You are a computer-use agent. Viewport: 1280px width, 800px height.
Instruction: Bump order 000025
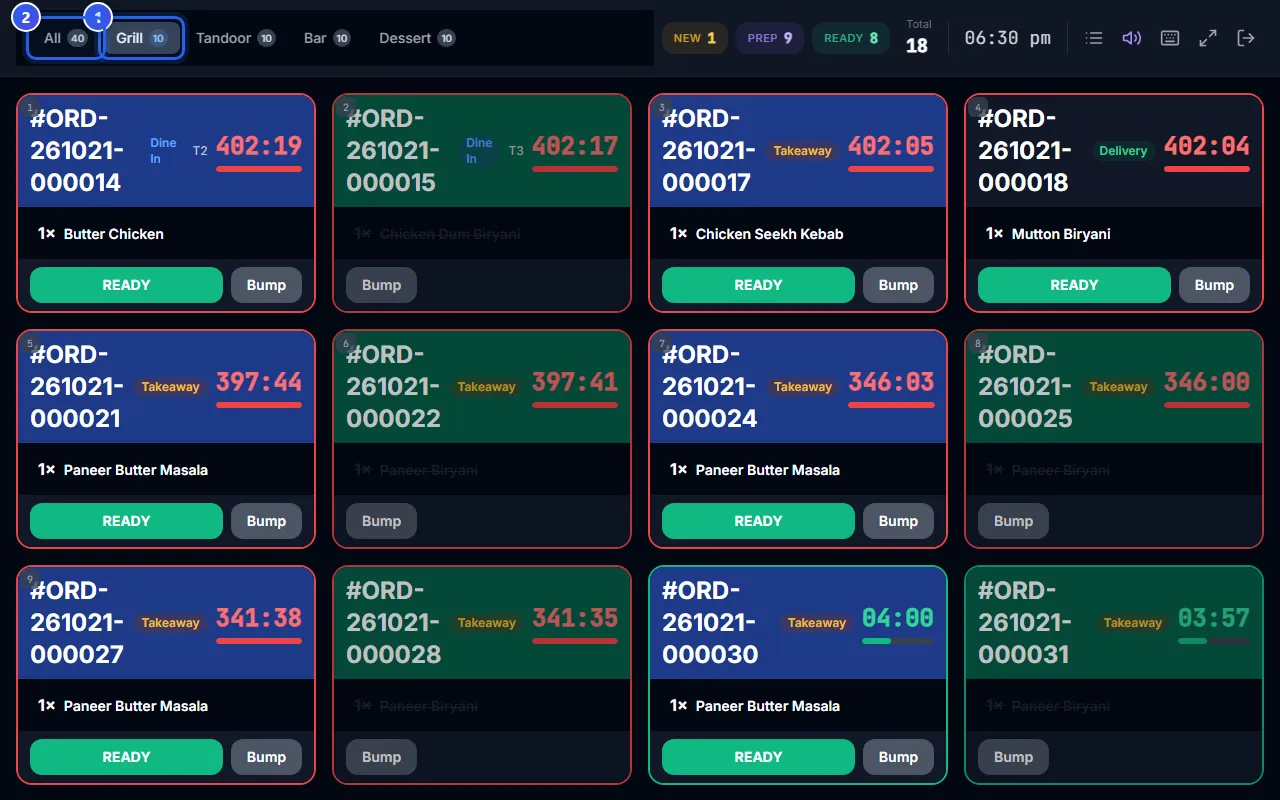click(1013, 521)
